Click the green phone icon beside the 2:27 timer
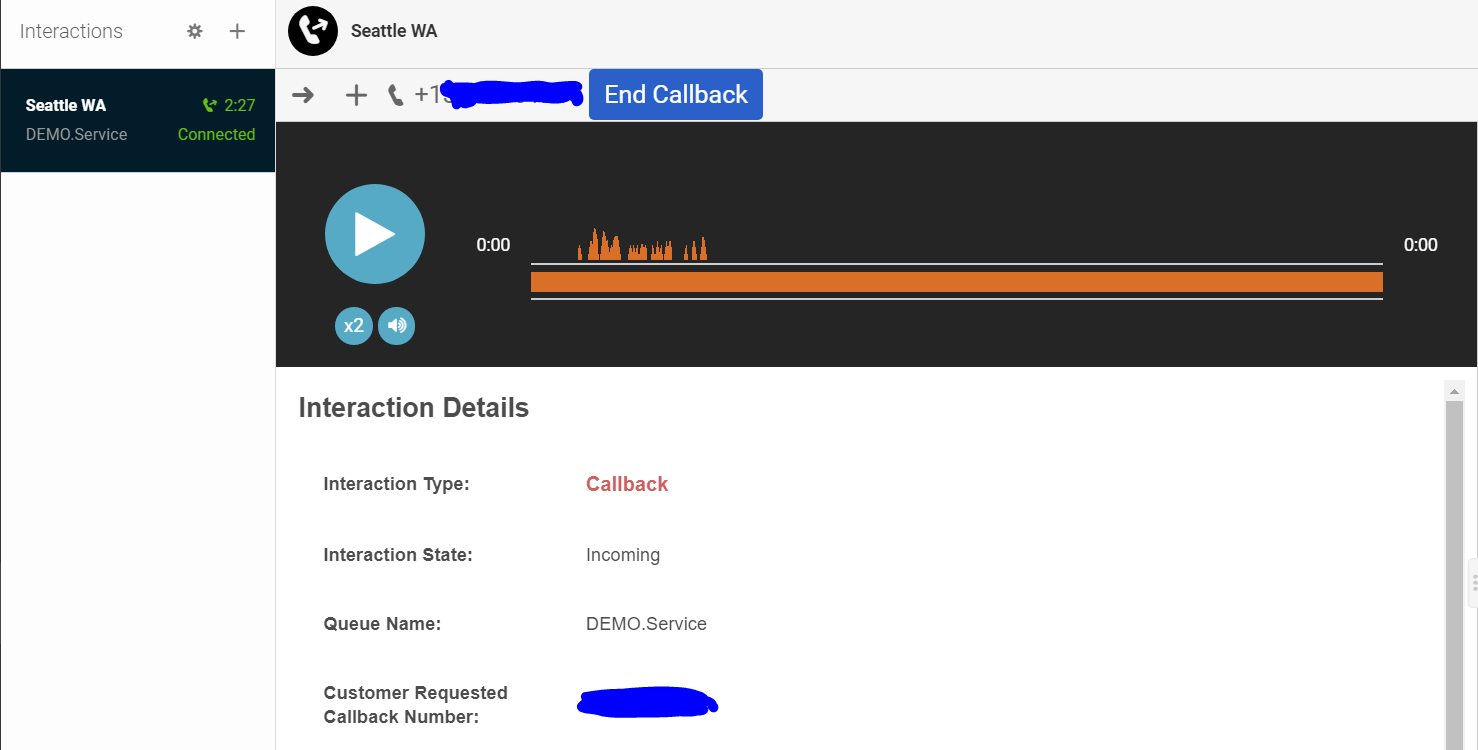The height and width of the screenshot is (750, 1478). coord(209,105)
